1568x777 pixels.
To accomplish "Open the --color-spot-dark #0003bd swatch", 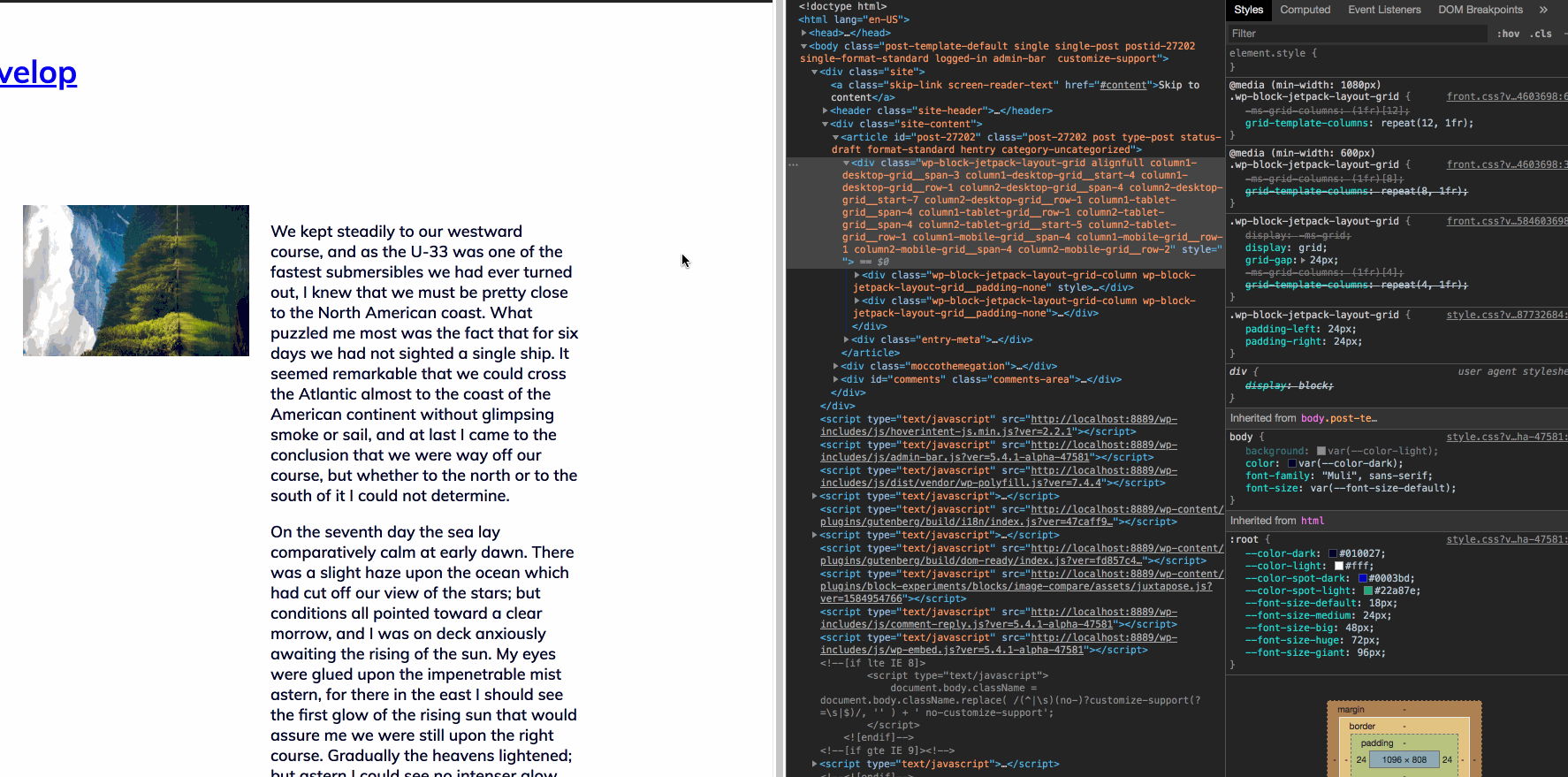I will 1362,578.
